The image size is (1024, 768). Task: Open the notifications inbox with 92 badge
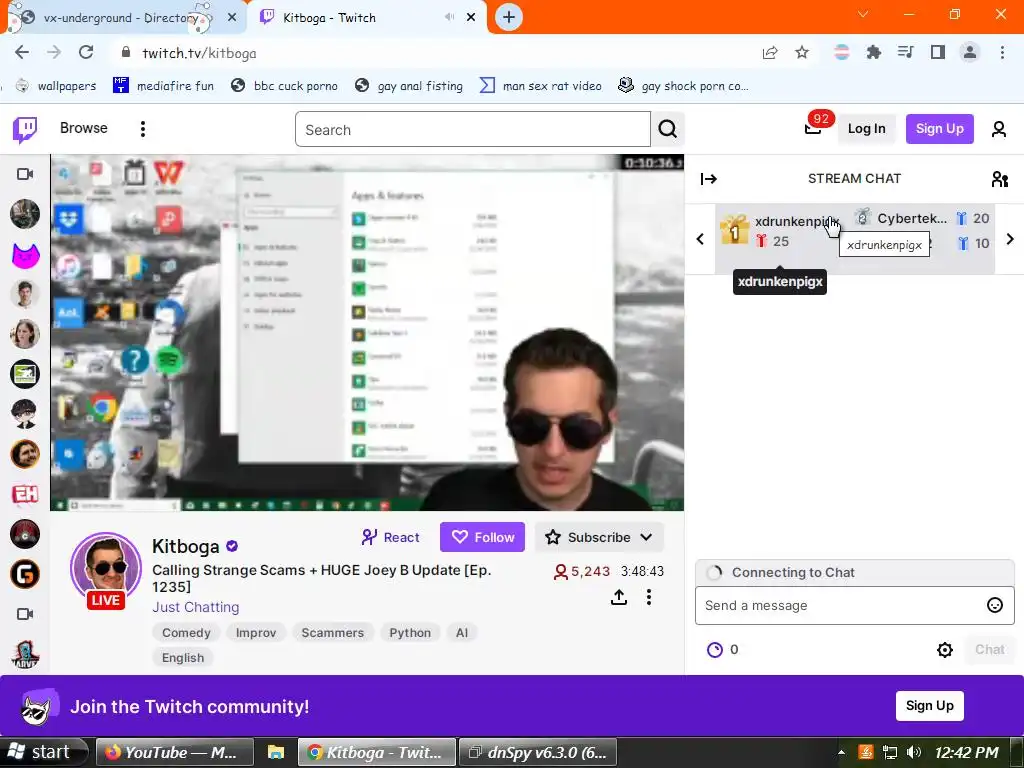point(813,127)
